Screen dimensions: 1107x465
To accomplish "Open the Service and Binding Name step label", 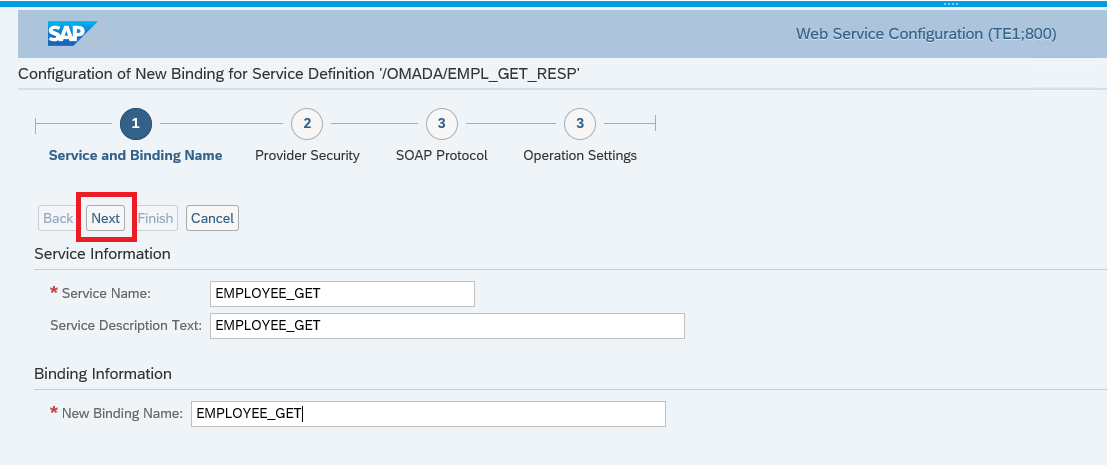I will point(136,155).
